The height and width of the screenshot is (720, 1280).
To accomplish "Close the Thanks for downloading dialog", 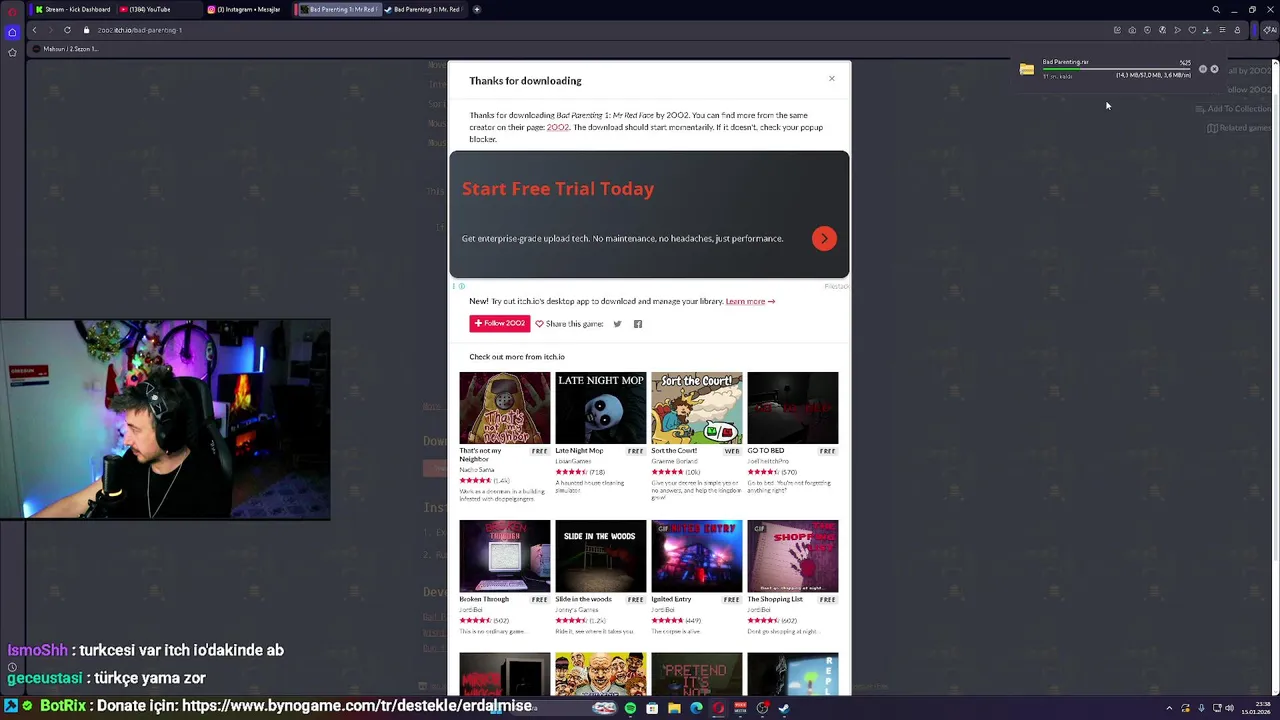I will coord(831,78).
